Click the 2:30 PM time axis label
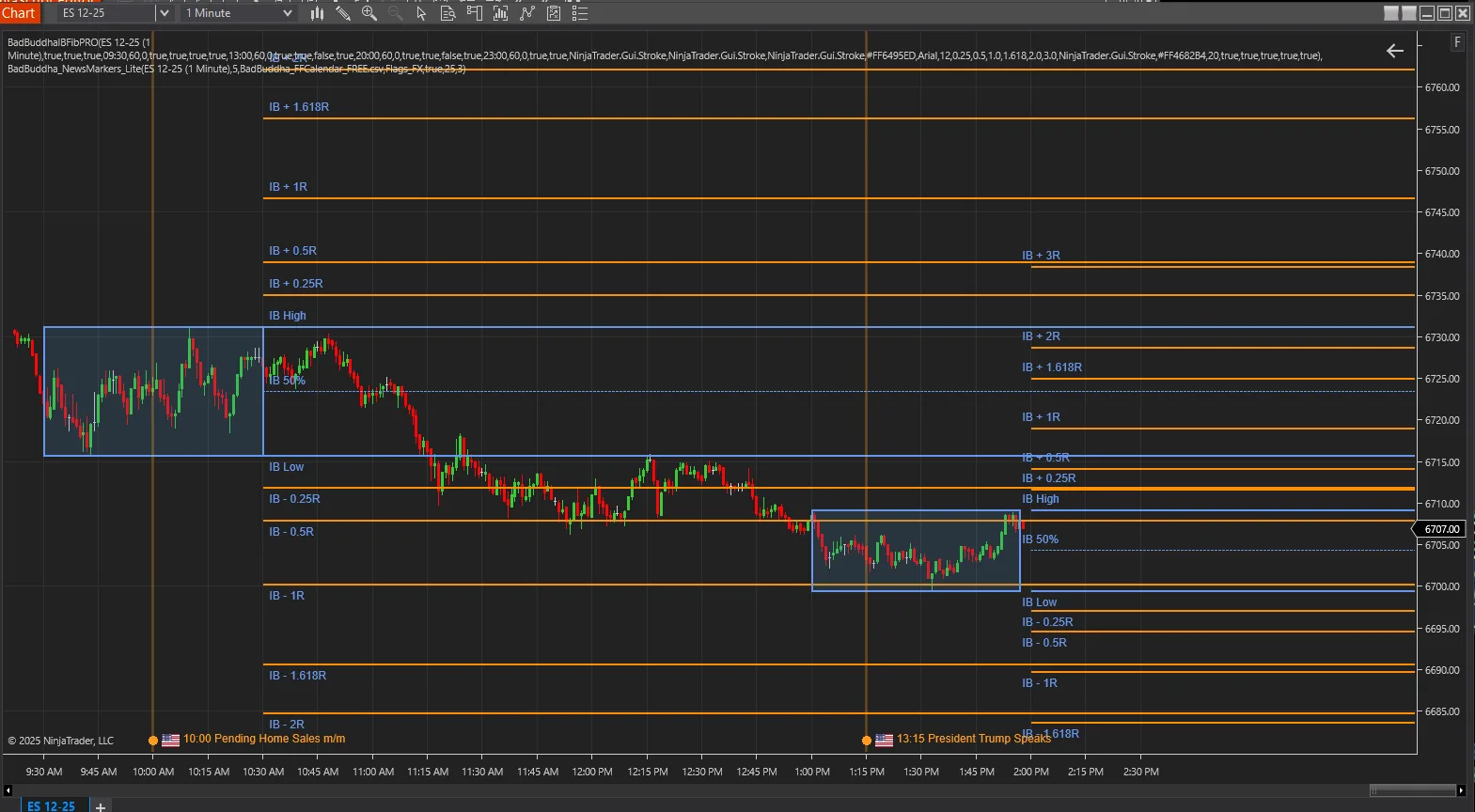 coord(1140,772)
